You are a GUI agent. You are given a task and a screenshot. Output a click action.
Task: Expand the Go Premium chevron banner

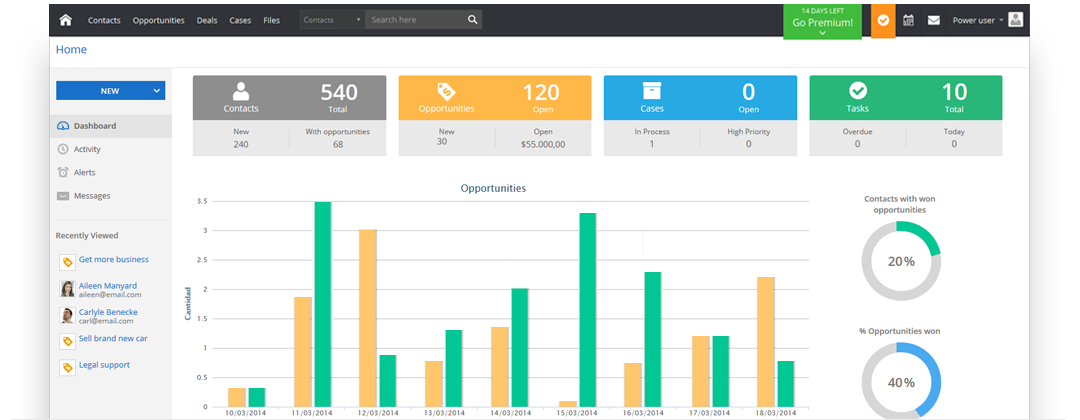[x=822, y=33]
